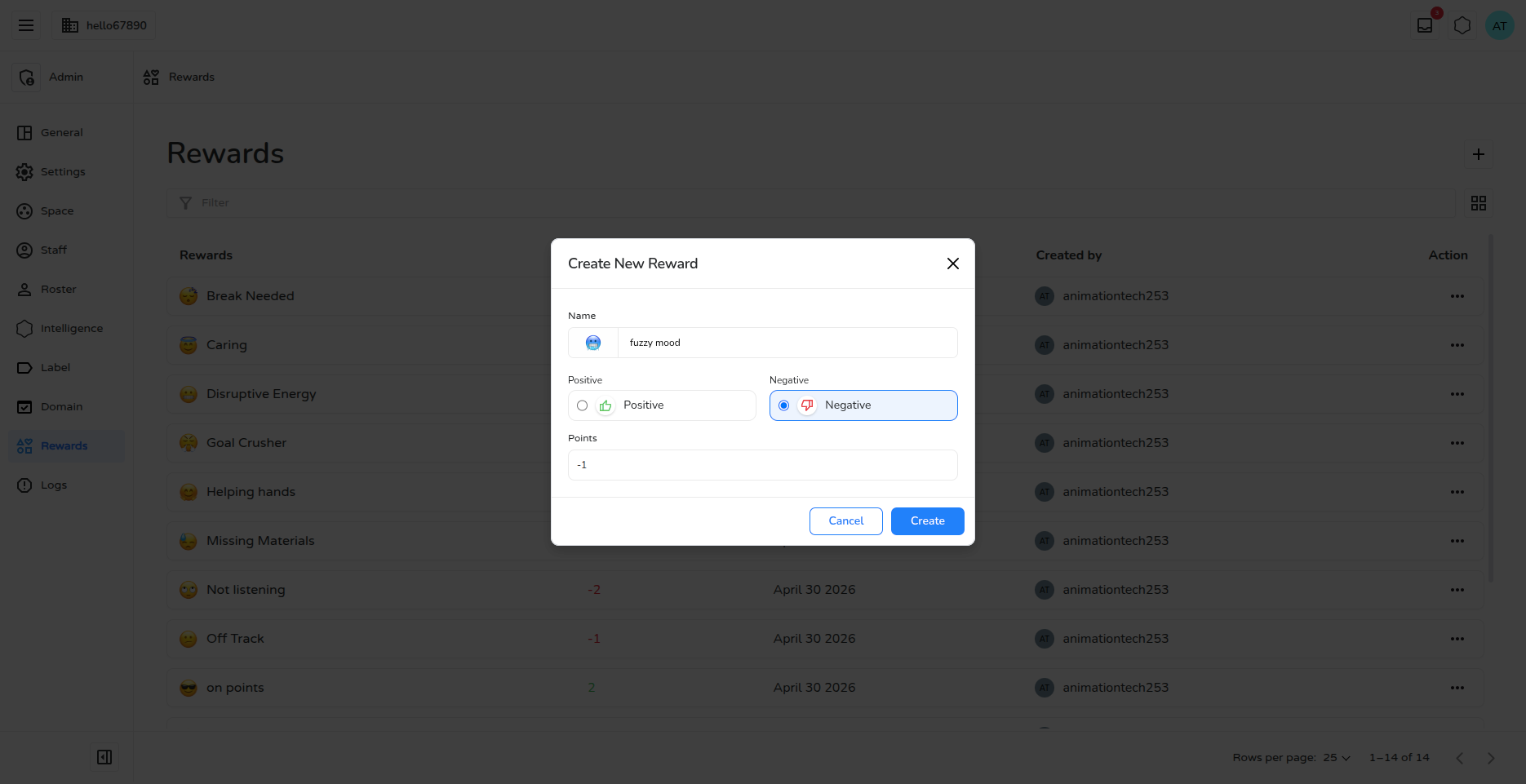Open the inbox notifications icon
Viewport: 1526px width, 784px height.
pos(1425,25)
